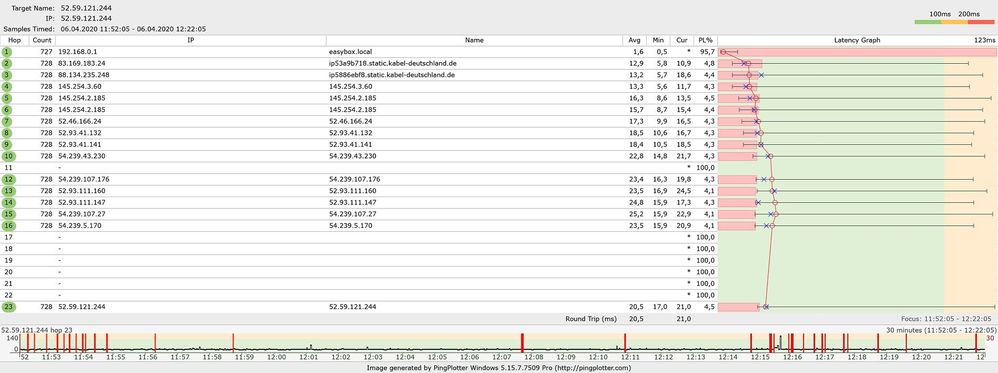Click the green hop 4 circle
The height and width of the screenshot is (373, 998).
(x=7, y=87)
